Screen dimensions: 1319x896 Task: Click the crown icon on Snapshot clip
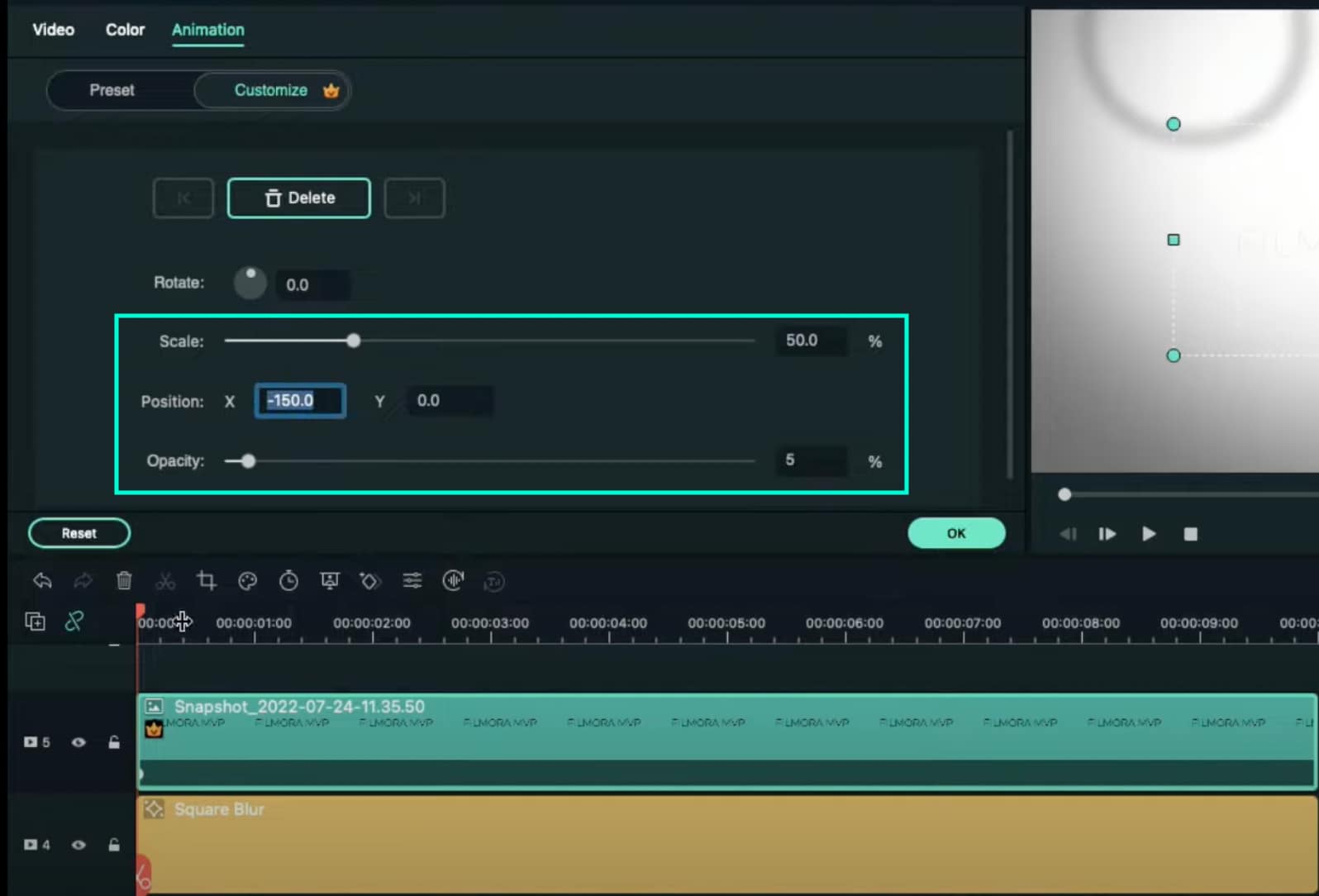point(154,729)
